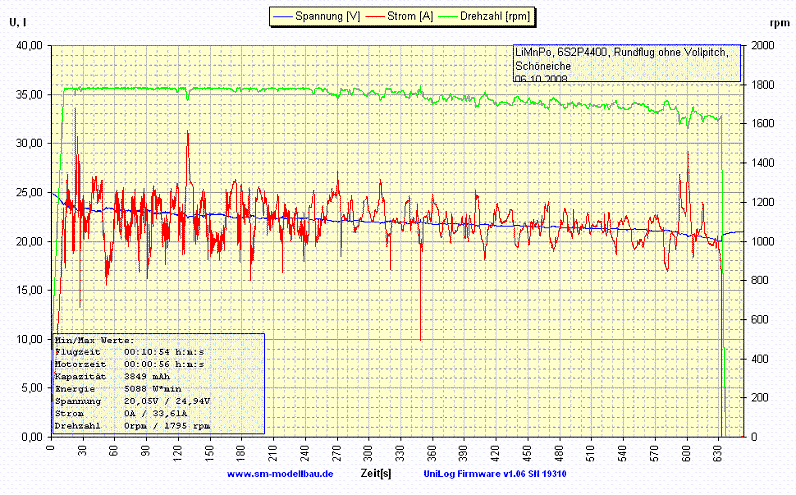Open the www.sm-modellbau.de link

(x=280, y=474)
